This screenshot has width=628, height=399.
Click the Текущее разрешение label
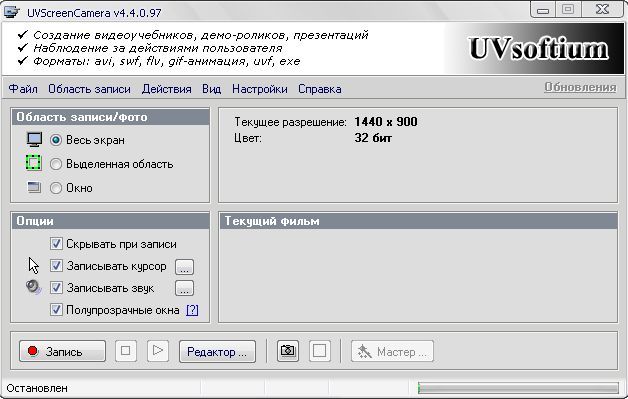(x=290, y=122)
